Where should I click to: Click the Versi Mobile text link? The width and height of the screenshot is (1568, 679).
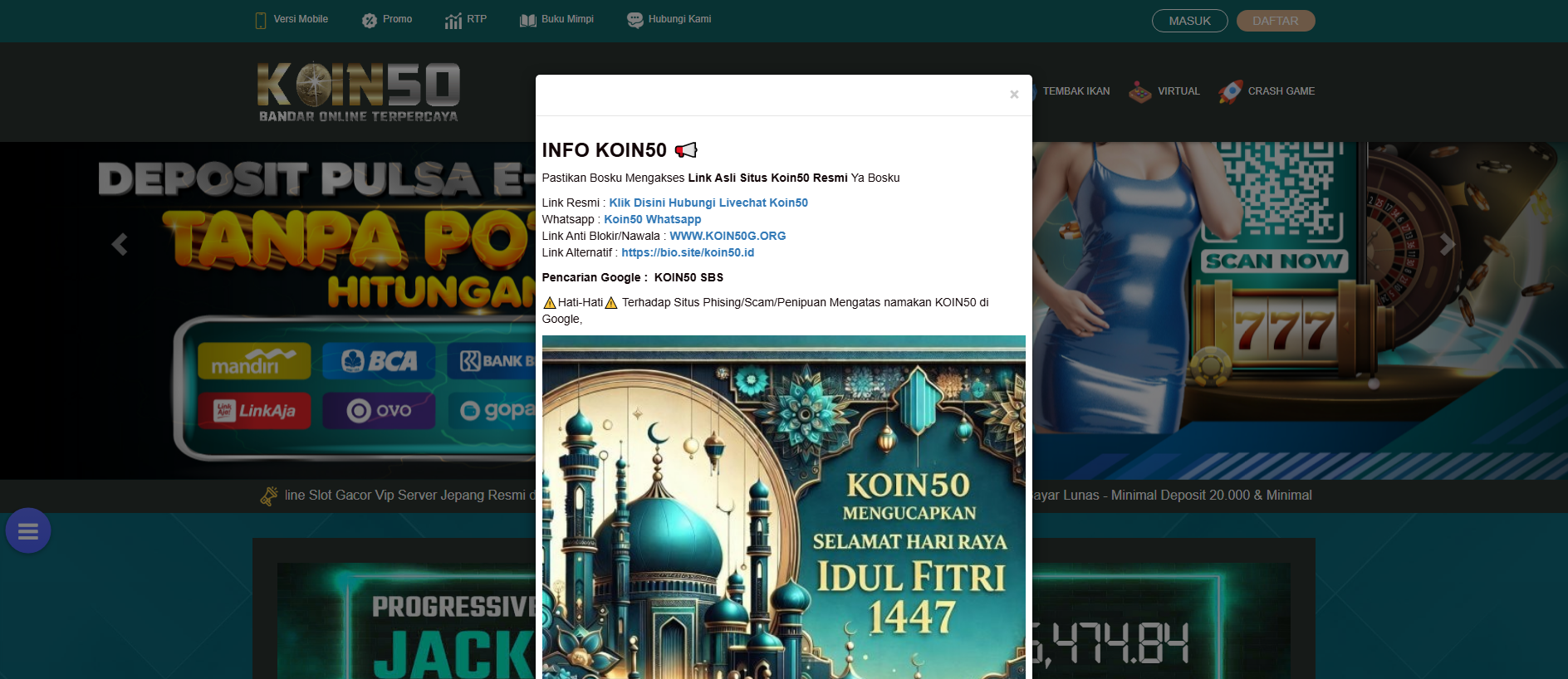[x=301, y=19]
